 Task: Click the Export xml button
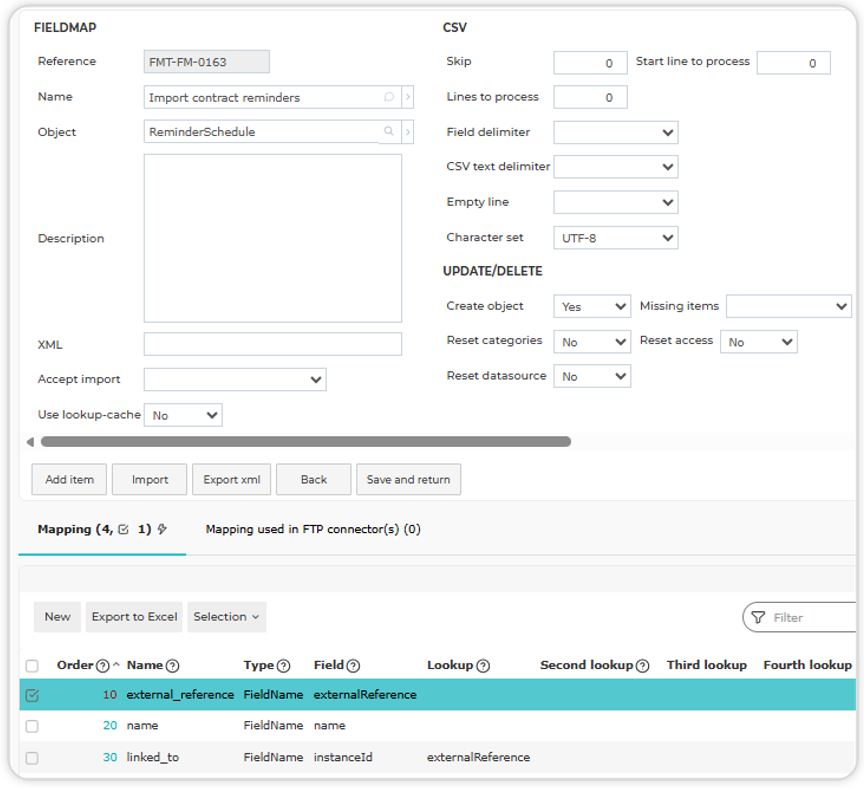click(231, 479)
